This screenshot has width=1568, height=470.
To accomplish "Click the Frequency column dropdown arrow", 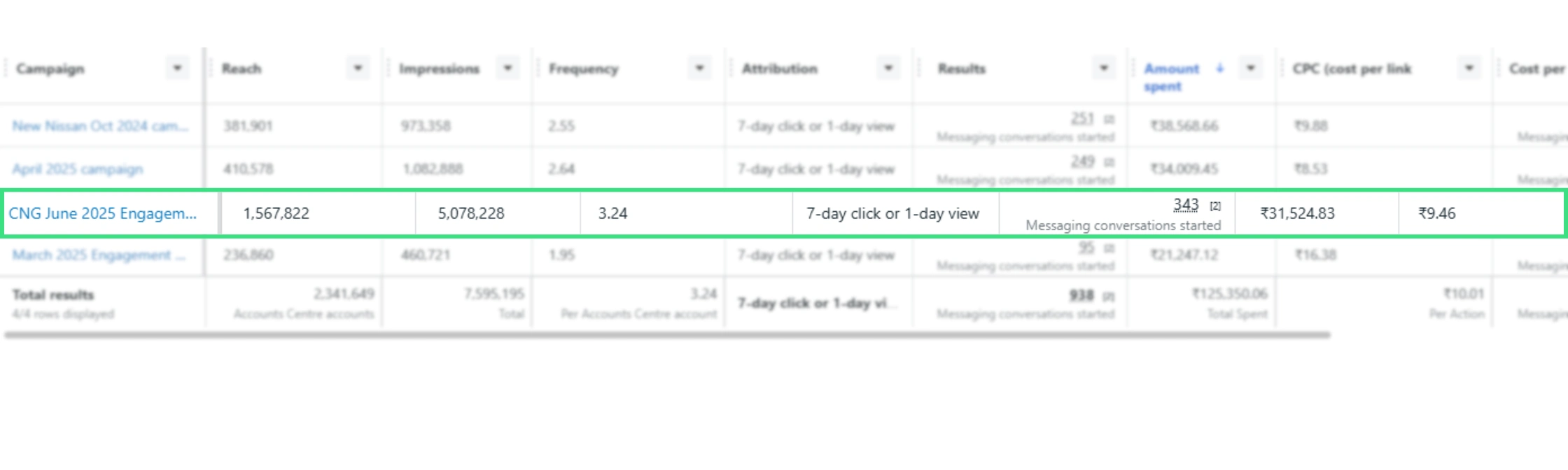I will [x=699, y=69].
